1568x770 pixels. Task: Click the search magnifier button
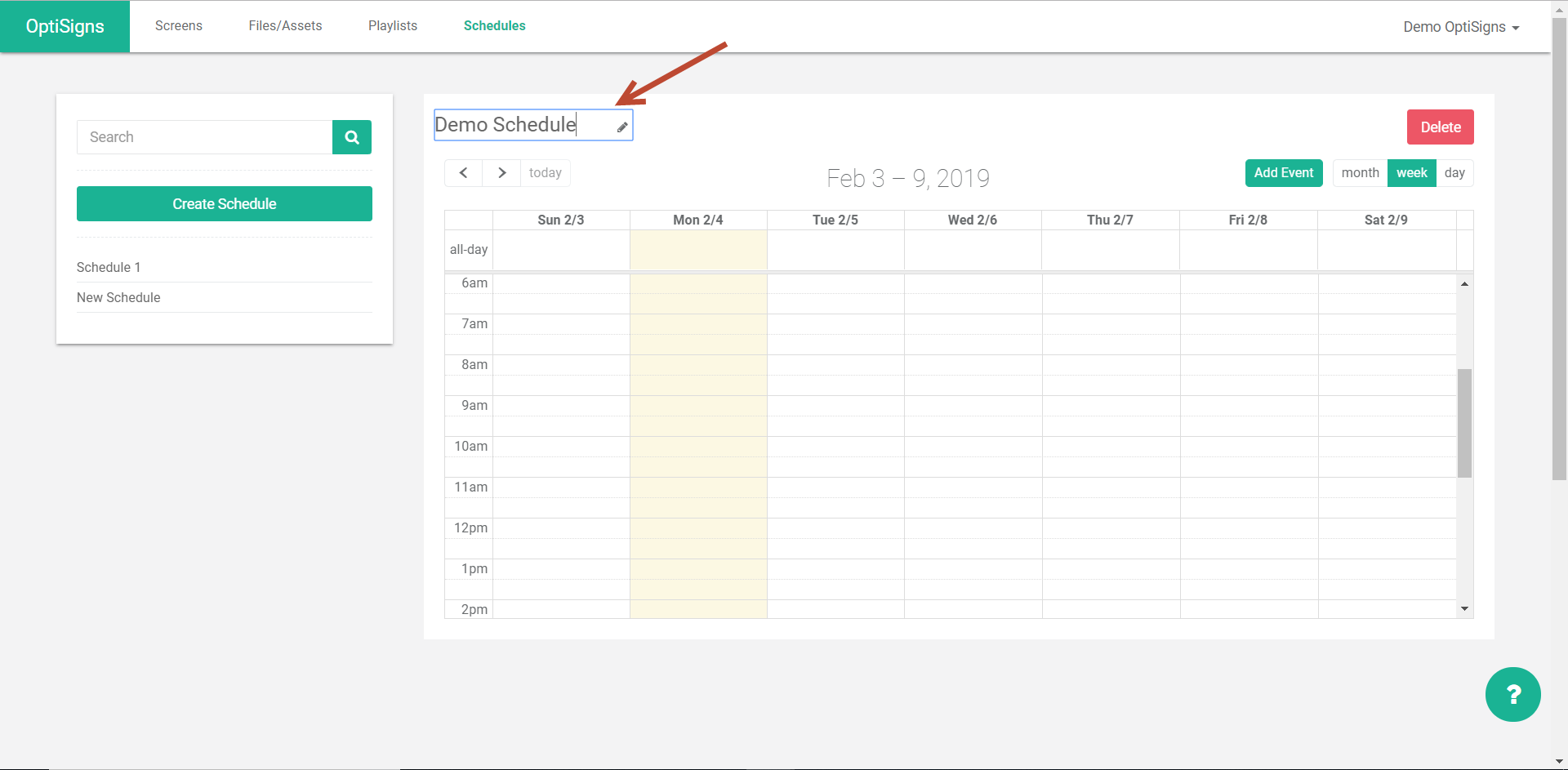[352, 137]
